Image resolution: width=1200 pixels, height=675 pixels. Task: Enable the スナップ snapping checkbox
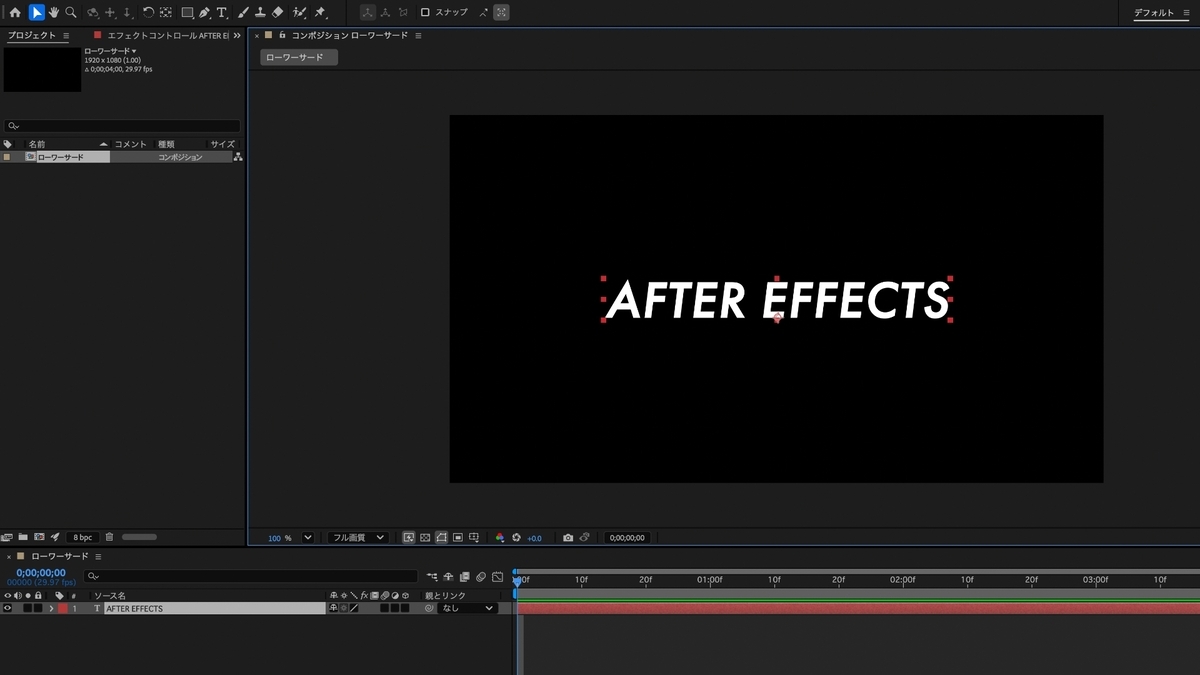(425, 12)
